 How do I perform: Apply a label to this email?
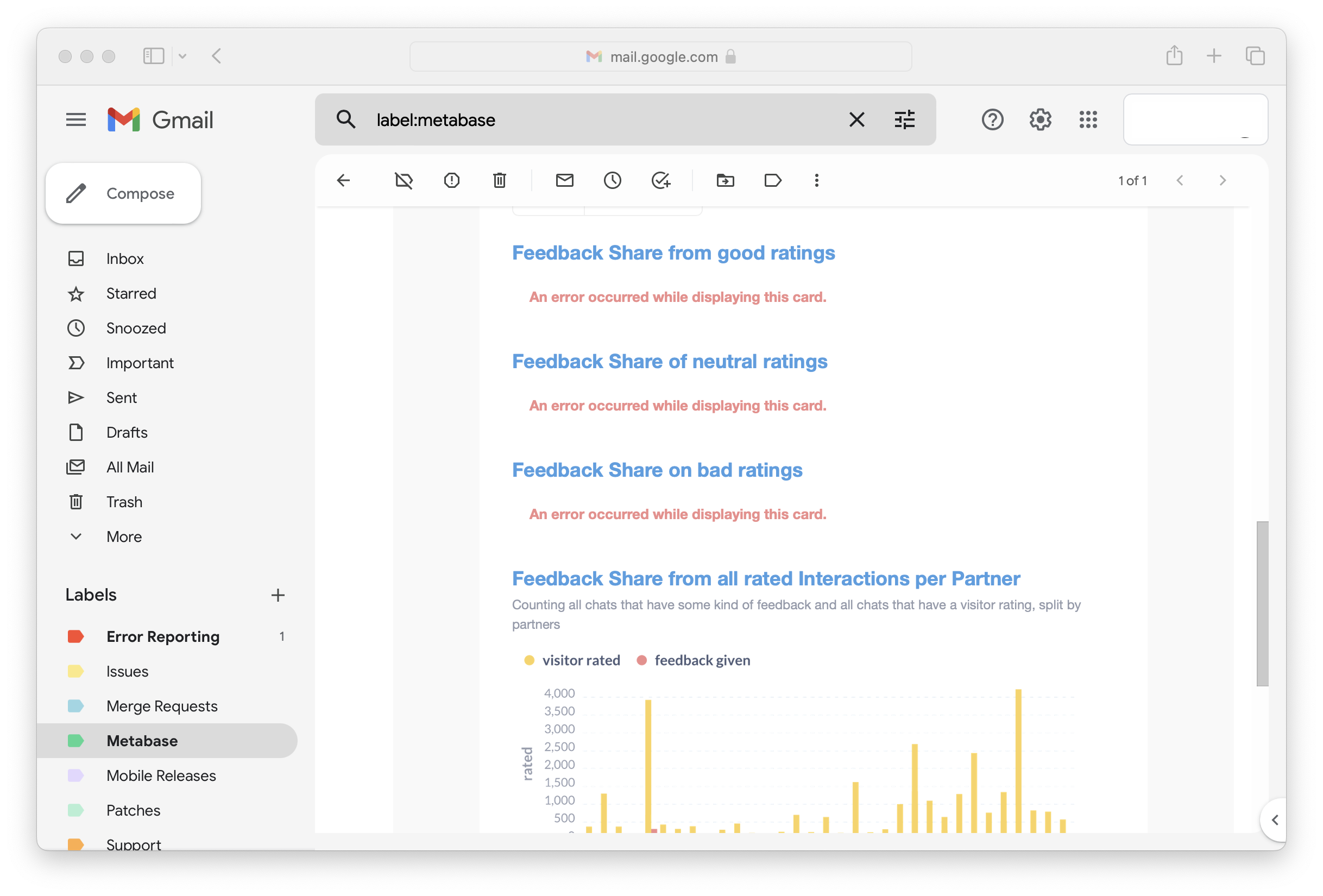point(772,180)
